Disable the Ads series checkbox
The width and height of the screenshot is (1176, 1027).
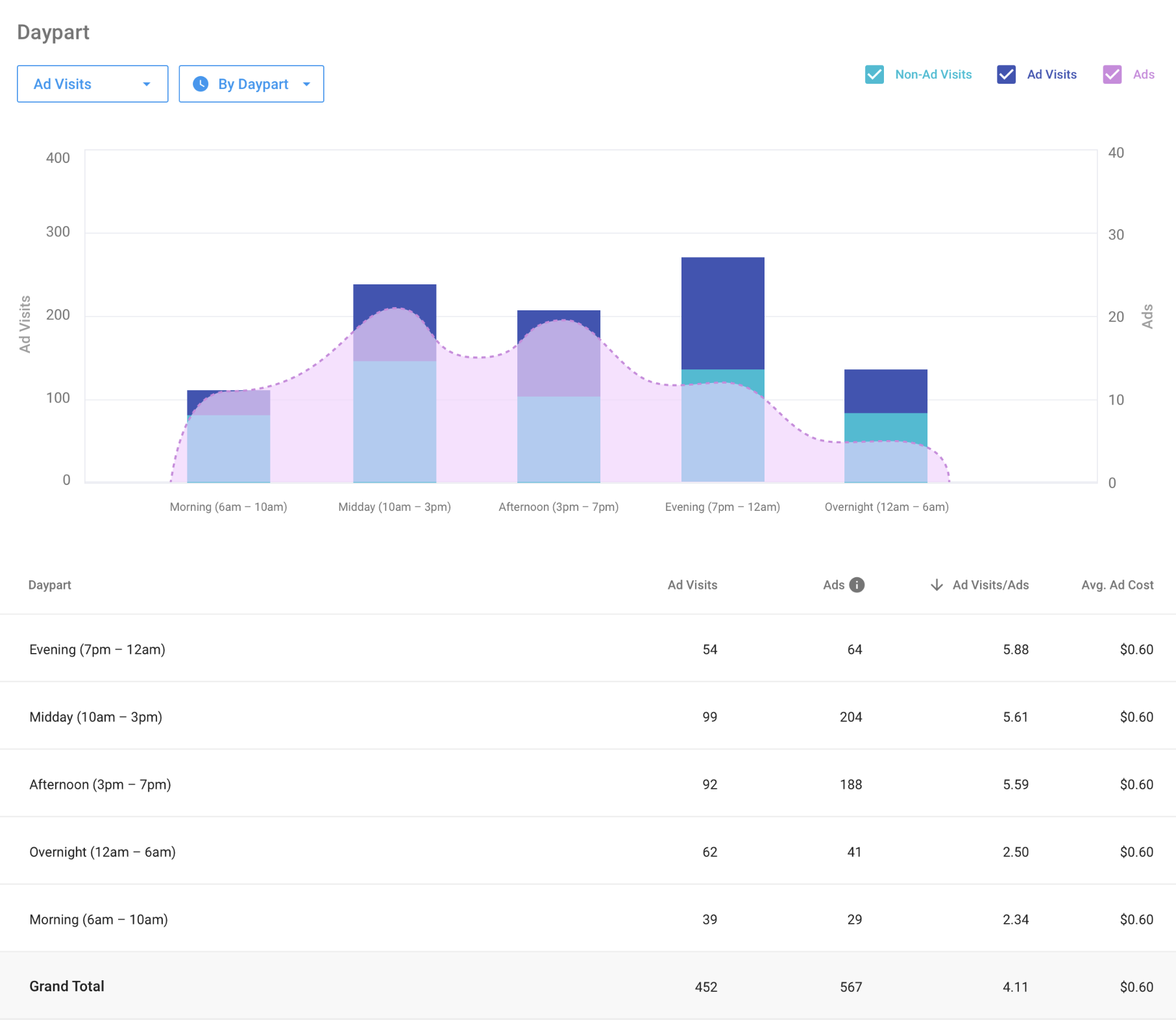coord(1112,75)
